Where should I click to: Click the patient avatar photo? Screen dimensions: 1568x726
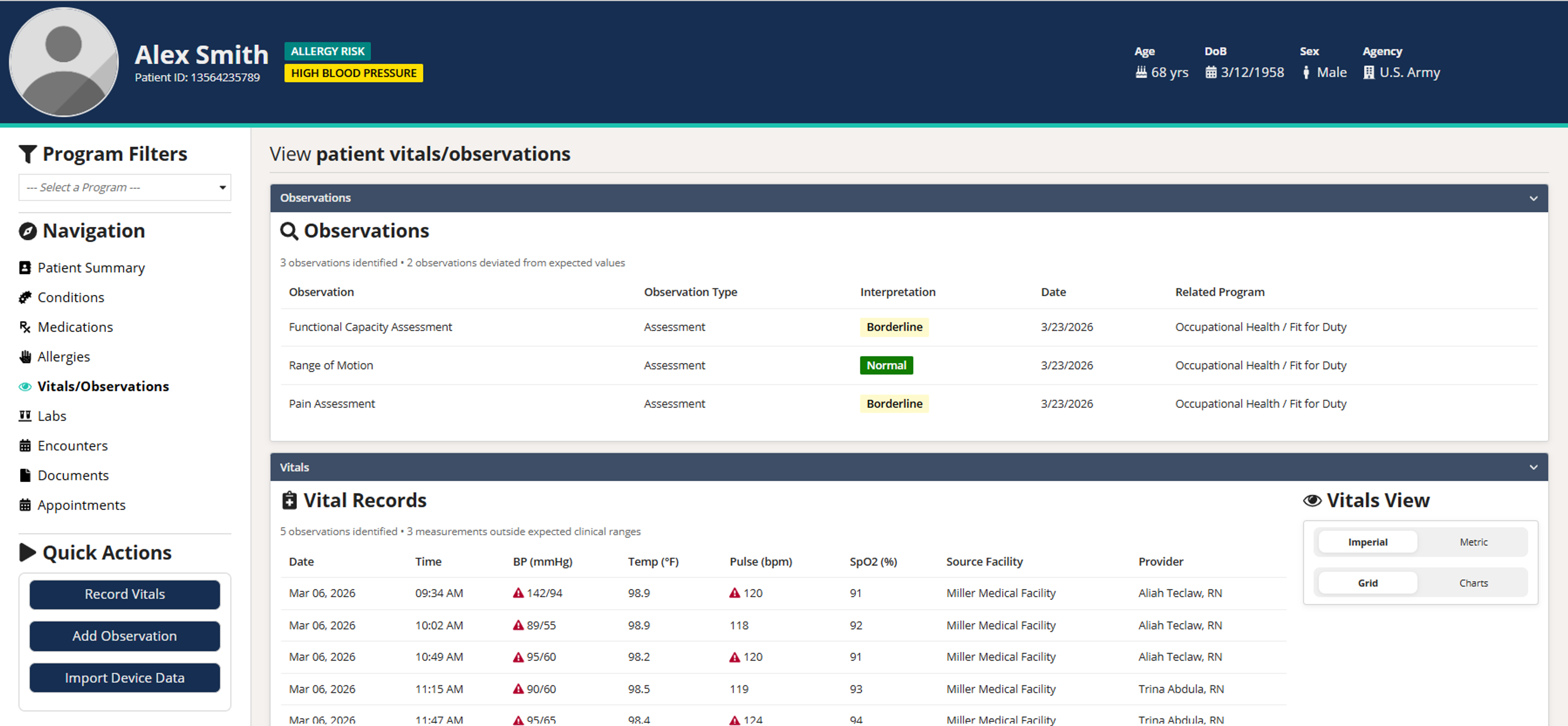pos(64,62)
